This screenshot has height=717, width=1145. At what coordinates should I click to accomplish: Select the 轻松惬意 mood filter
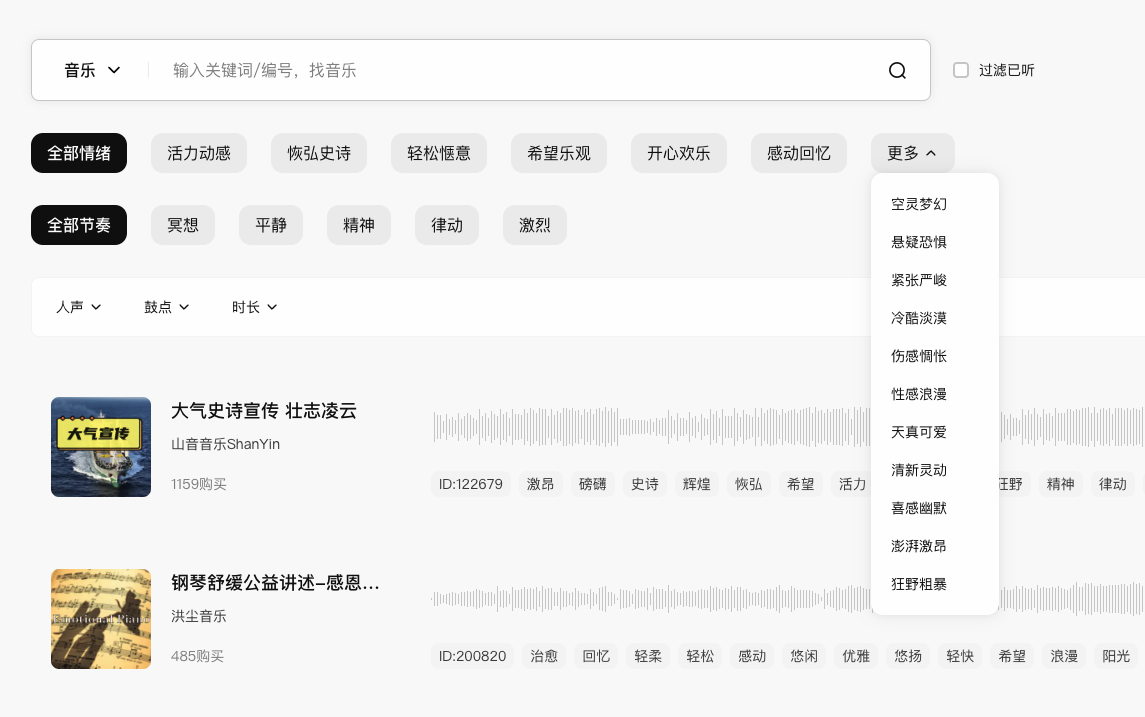coord(439,153)
